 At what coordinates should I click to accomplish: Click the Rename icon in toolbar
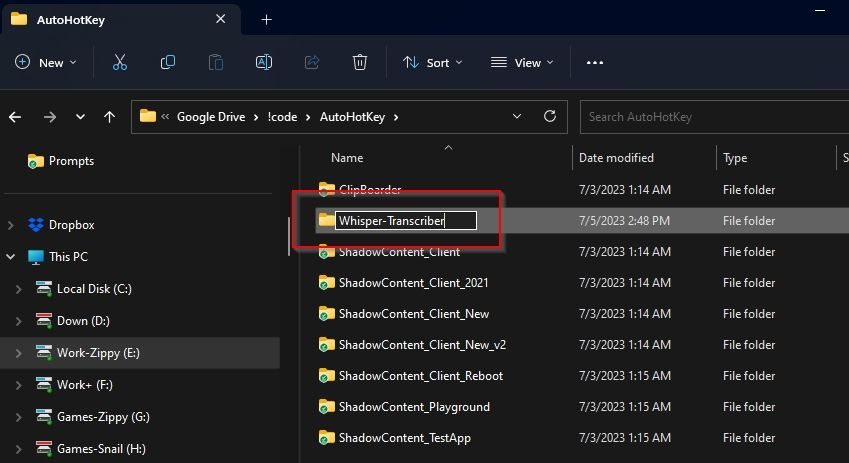point(264,62)
